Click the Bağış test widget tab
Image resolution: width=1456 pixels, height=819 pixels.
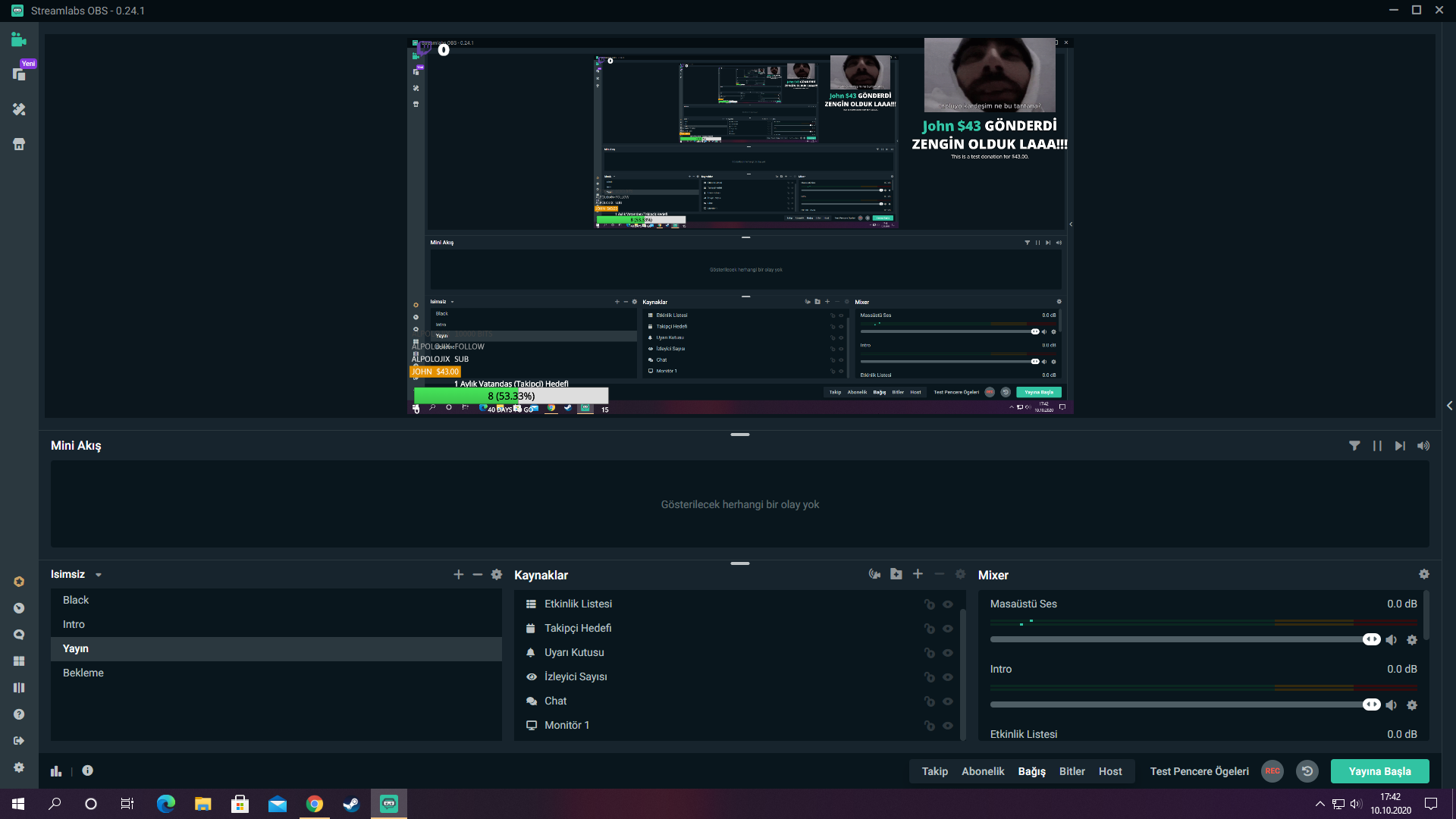point(1031,771)
